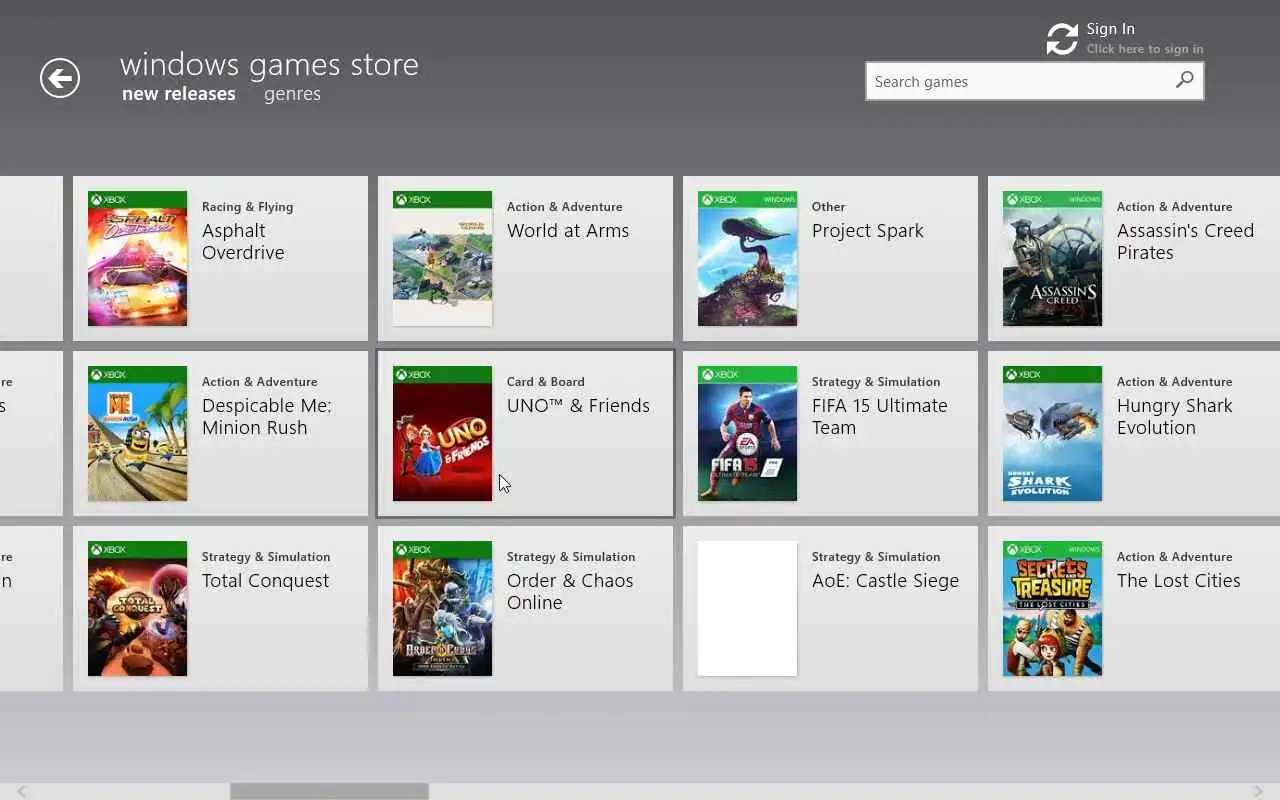The height and width of the screenshot is (800, 1280).
Task: Select the FIFA 15 Ultimate Team title
Action: coord(880,416)
